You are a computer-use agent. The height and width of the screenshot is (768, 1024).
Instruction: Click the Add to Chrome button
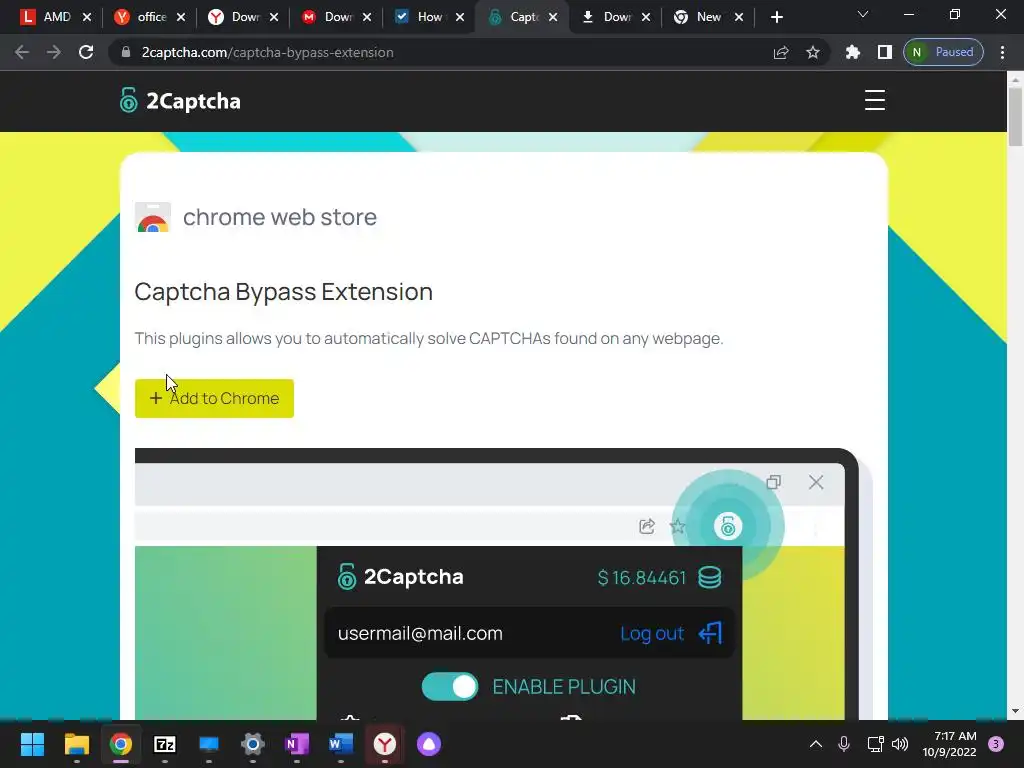[x=214, y=398]
